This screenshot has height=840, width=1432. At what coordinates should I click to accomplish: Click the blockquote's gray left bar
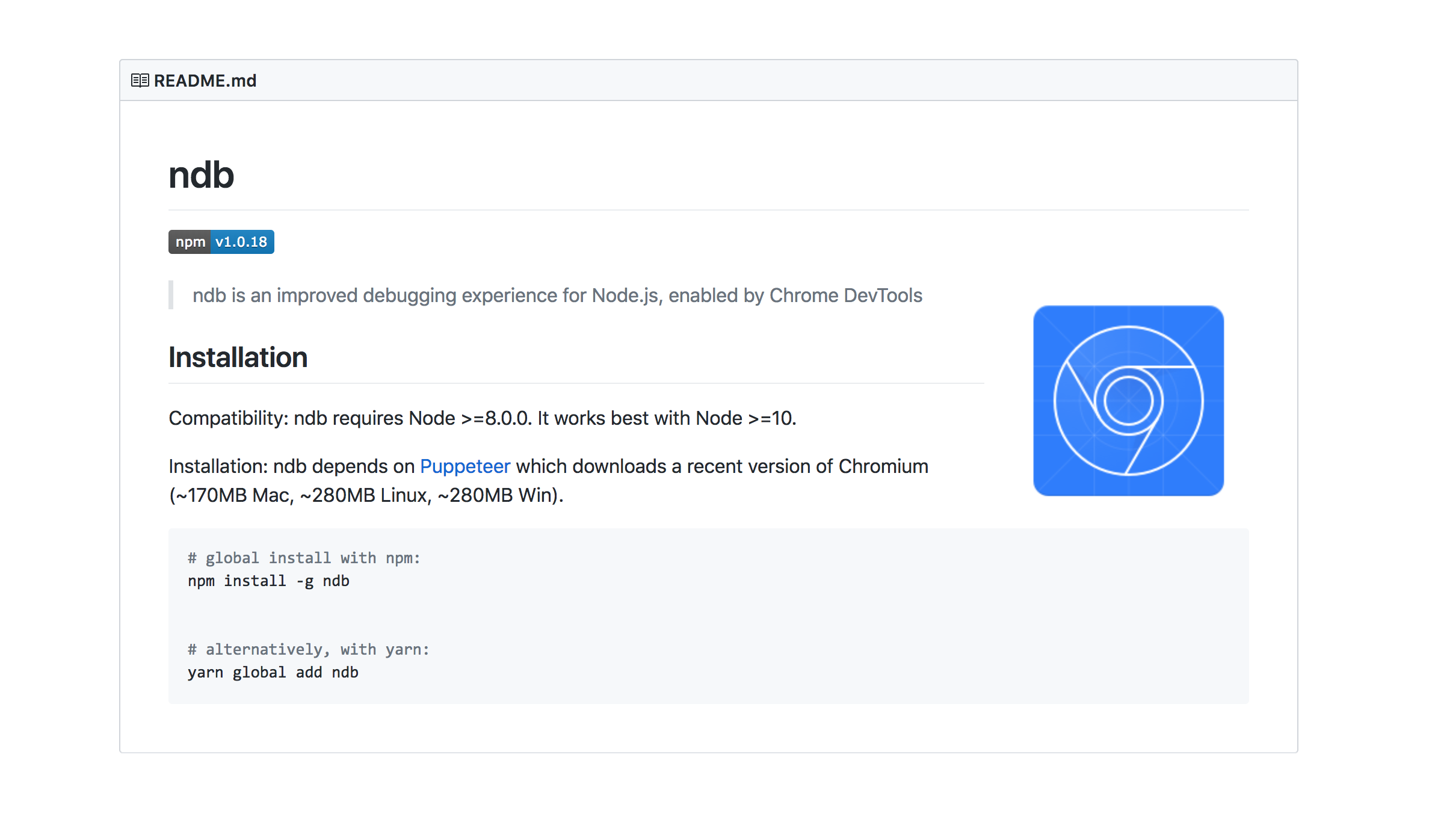(171, 295)
